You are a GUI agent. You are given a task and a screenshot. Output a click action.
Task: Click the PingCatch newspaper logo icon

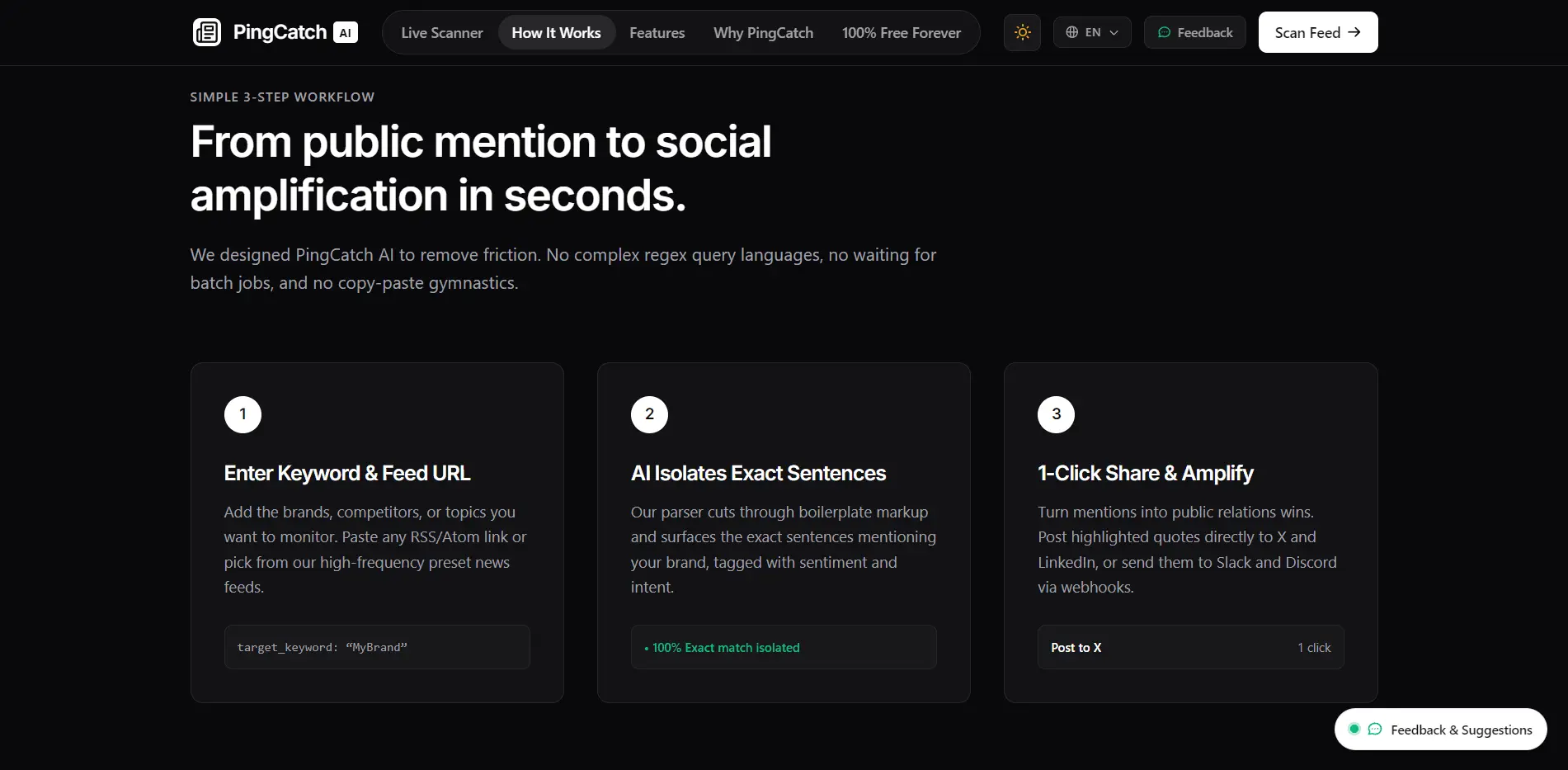point(207,32)
